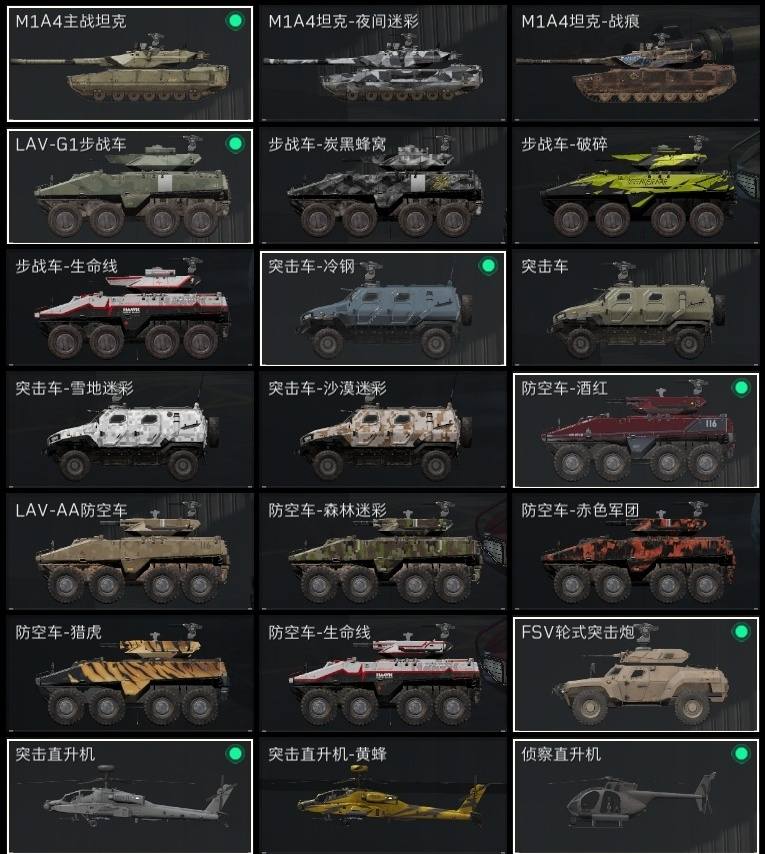This screenshot has width=765, height=854.
Task: Pick the 突击车-沙漠迷彩 desert camo
Action: 383,430
